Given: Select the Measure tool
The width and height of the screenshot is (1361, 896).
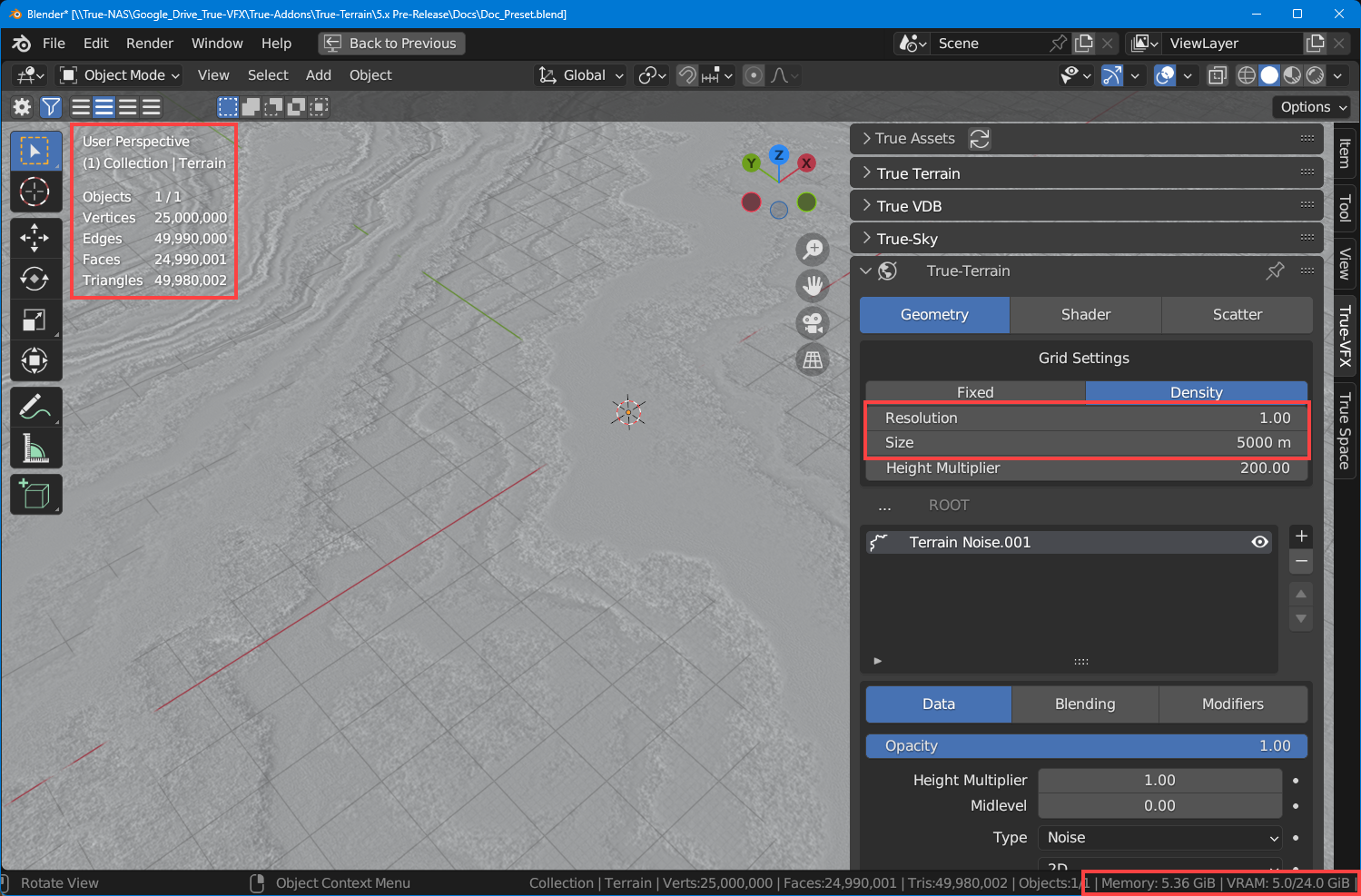Looking at the screenshot, I should tap(35, 448).
